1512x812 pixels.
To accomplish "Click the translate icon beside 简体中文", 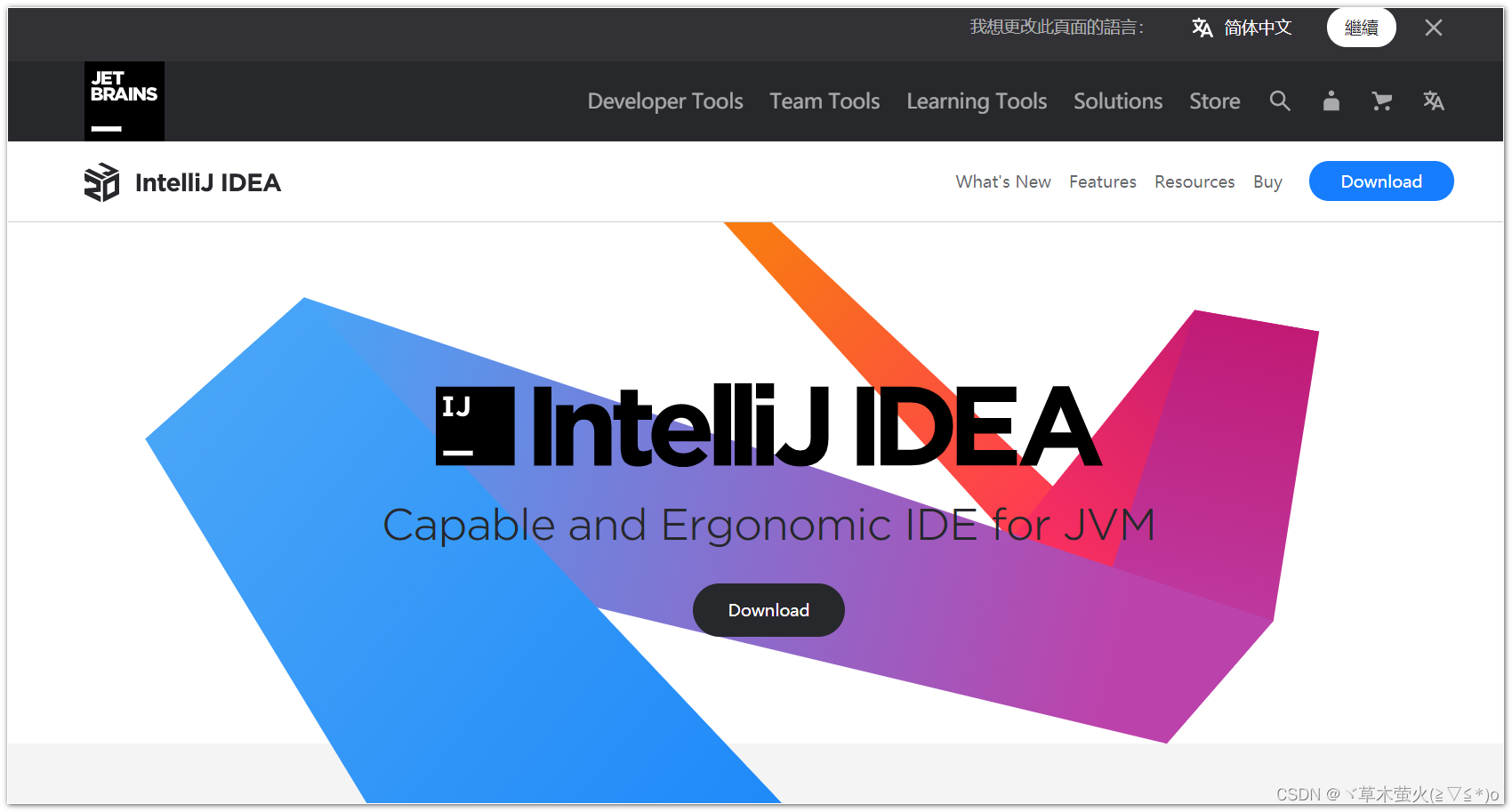I will [1202, 28].
